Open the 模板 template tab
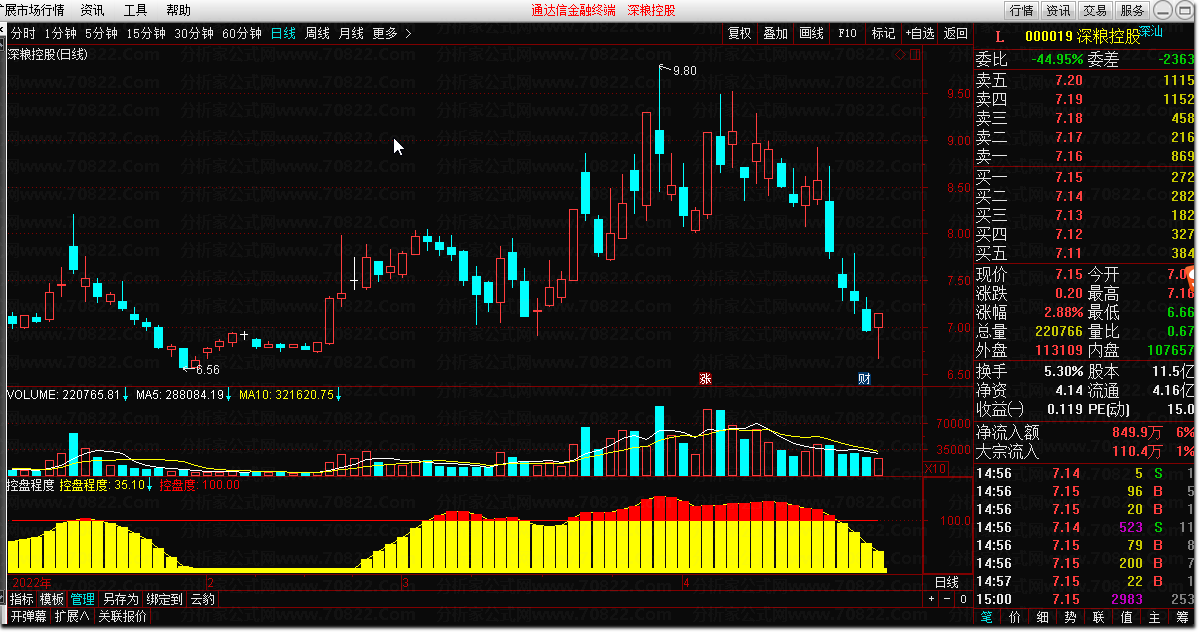 (x=51, y=599)
